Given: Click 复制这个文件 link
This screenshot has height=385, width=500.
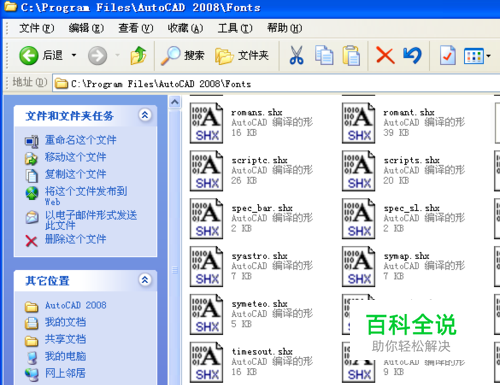Looking at the screenshot, I should click(x=75, y=174).
